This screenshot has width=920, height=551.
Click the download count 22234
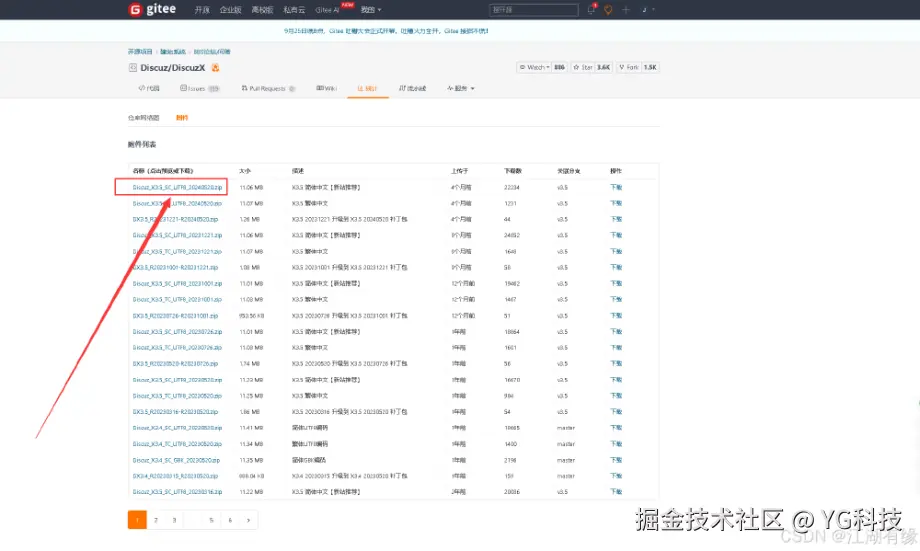tap(512, 188)
